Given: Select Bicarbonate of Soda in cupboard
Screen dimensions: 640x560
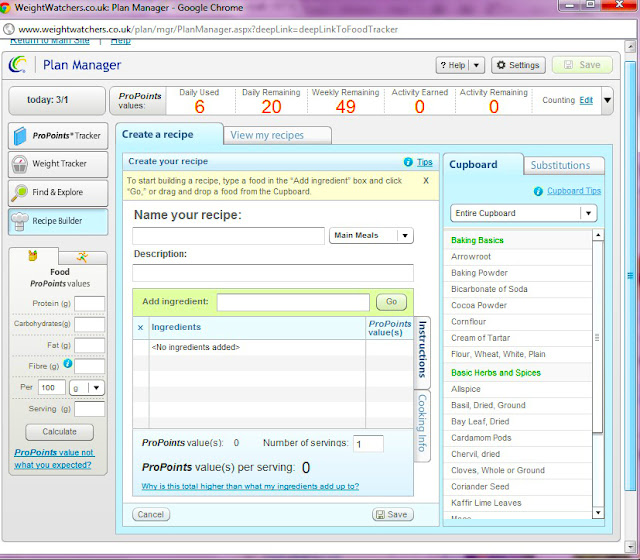Looking at the screenshot, I should 517,289.
